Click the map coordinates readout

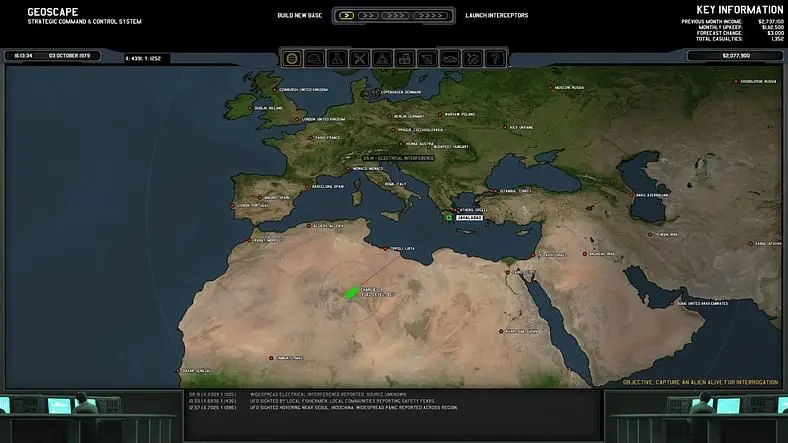coord(143,59)
